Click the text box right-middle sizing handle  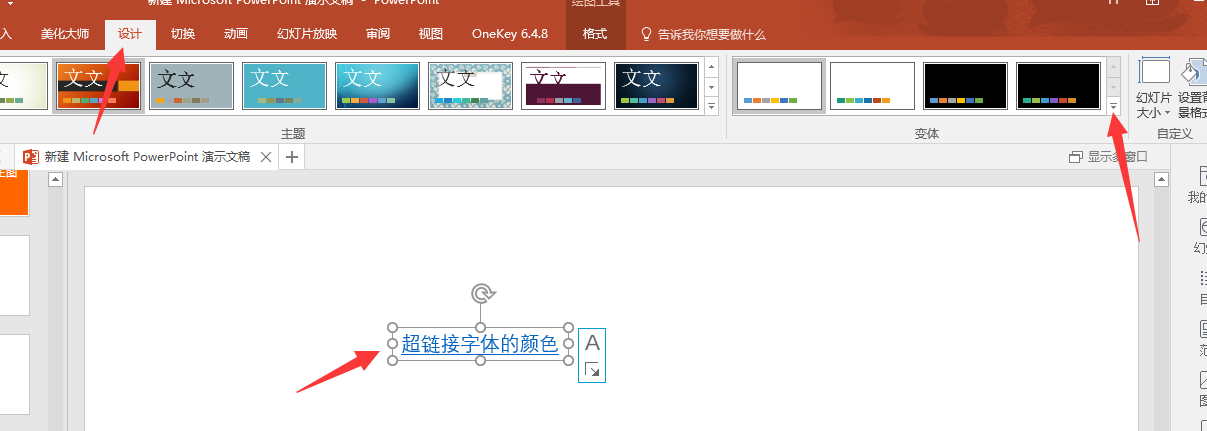[x=569, y=344]
